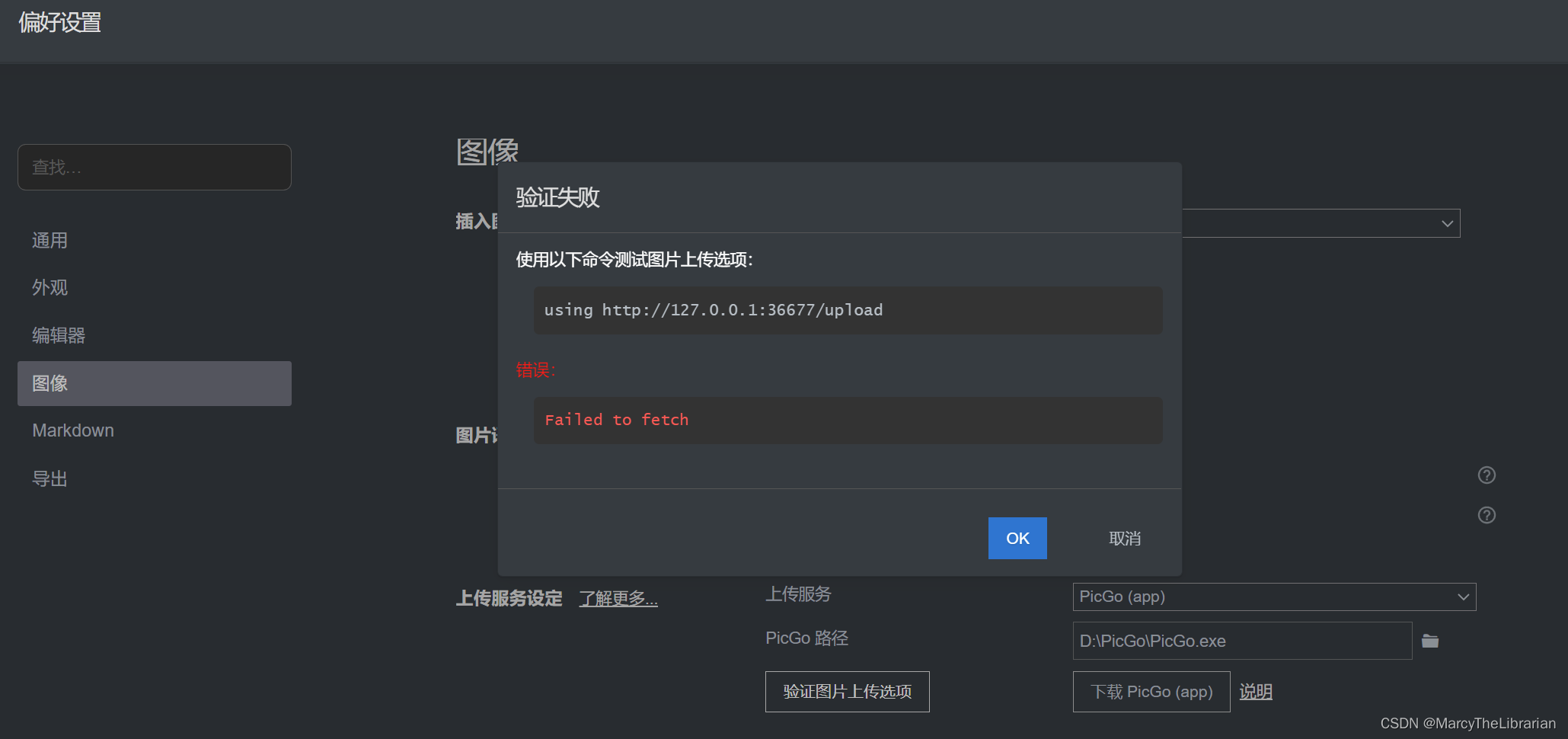
Task: Click the PicGo 路径 label
Action: coord(806,638)
